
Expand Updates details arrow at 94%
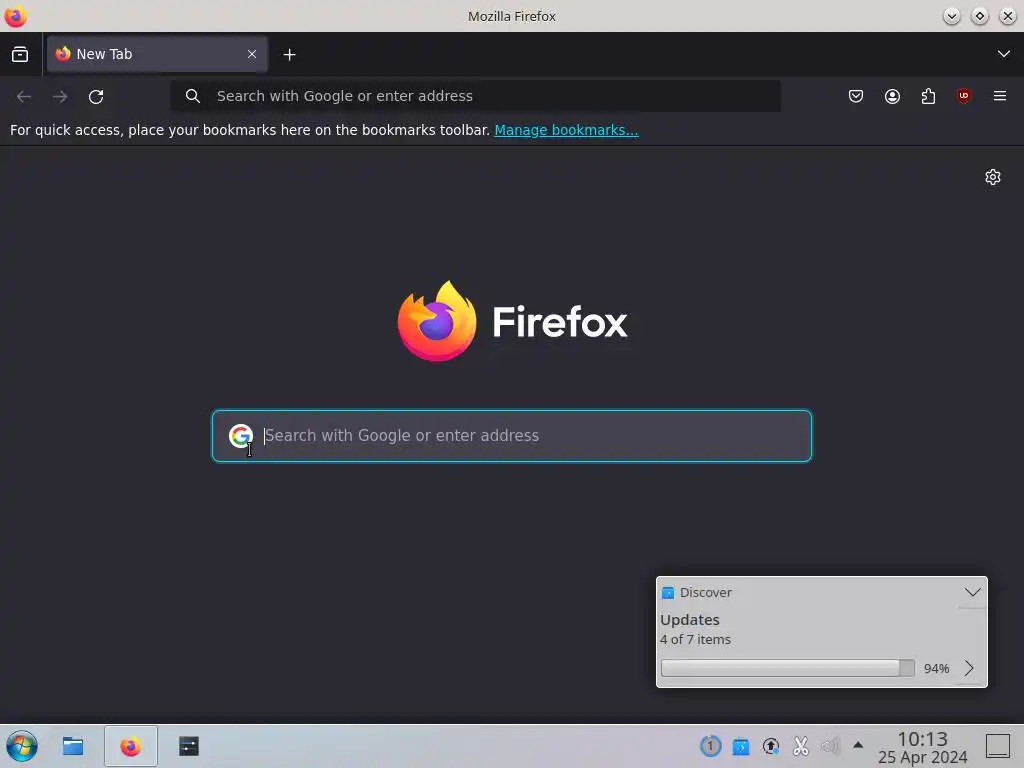pyautogui.click(x=969, y=668)
